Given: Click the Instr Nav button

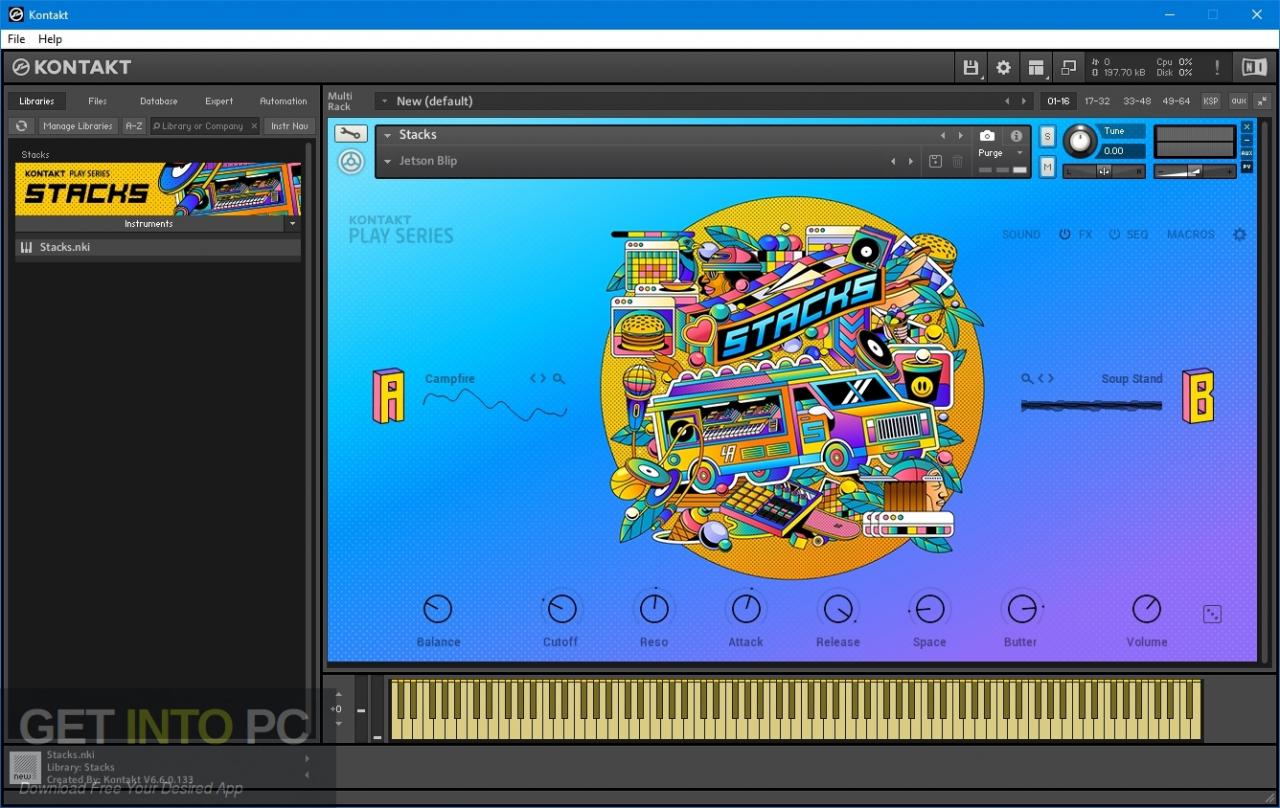Looking at the screenshot, I should click(290, 126).
